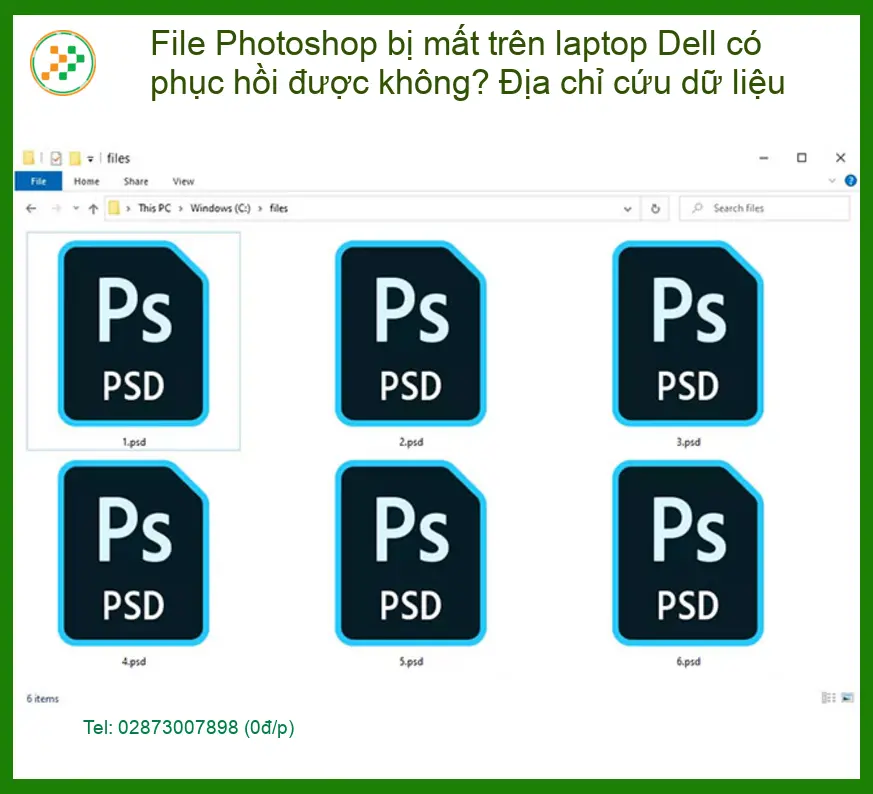Maximize the files Explorer window
Screen dimensions: 873x794
point(802,158)
